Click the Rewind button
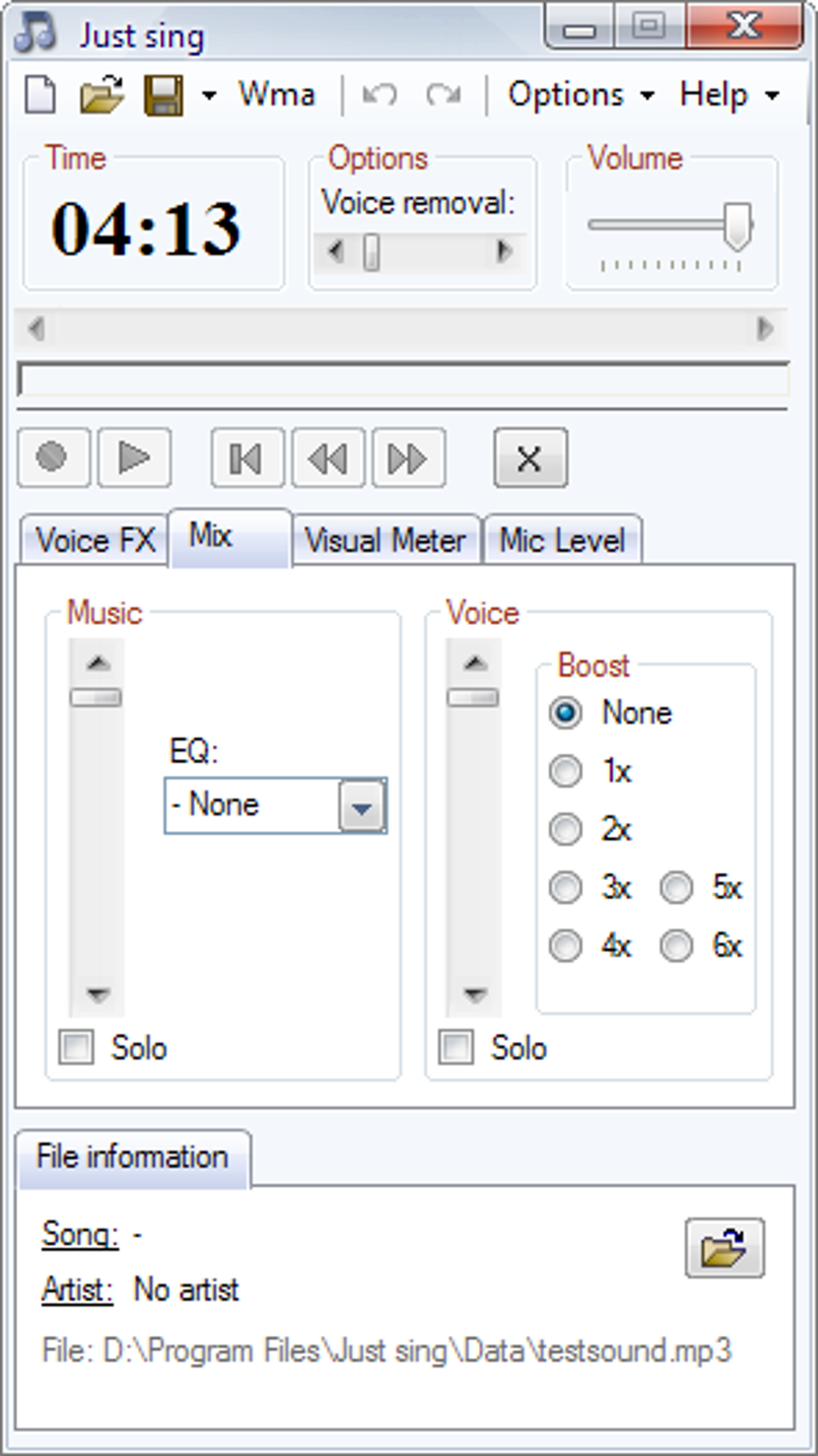The image size is (818, 1456). pyautogui.click(x=328, y=459)
